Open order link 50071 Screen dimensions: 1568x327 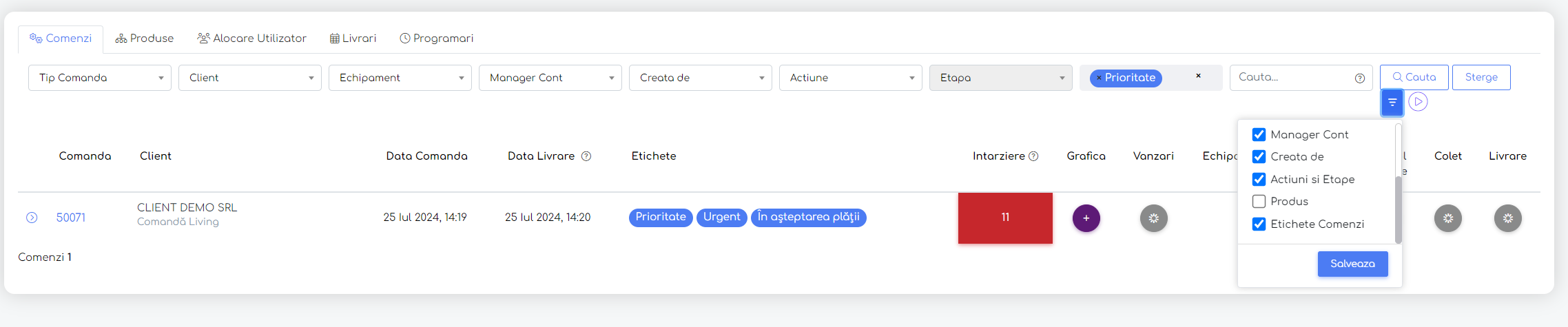(71, 218)
